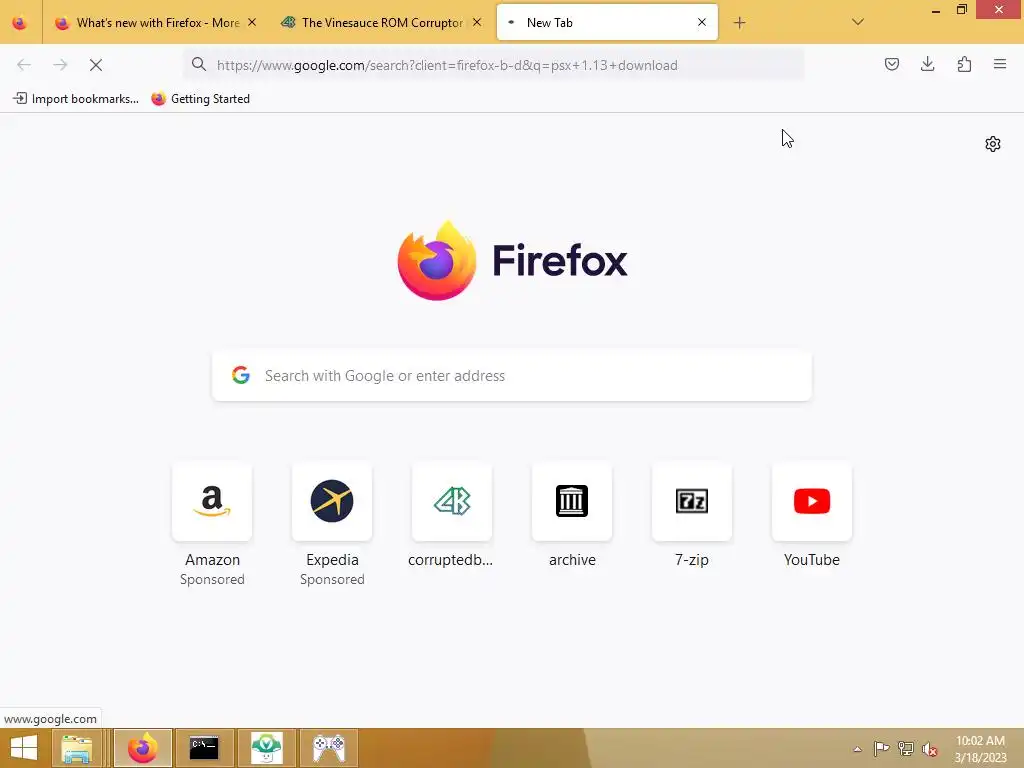Open network status tray icon
Screen dimensions: 1024x768
click(905, 748)
